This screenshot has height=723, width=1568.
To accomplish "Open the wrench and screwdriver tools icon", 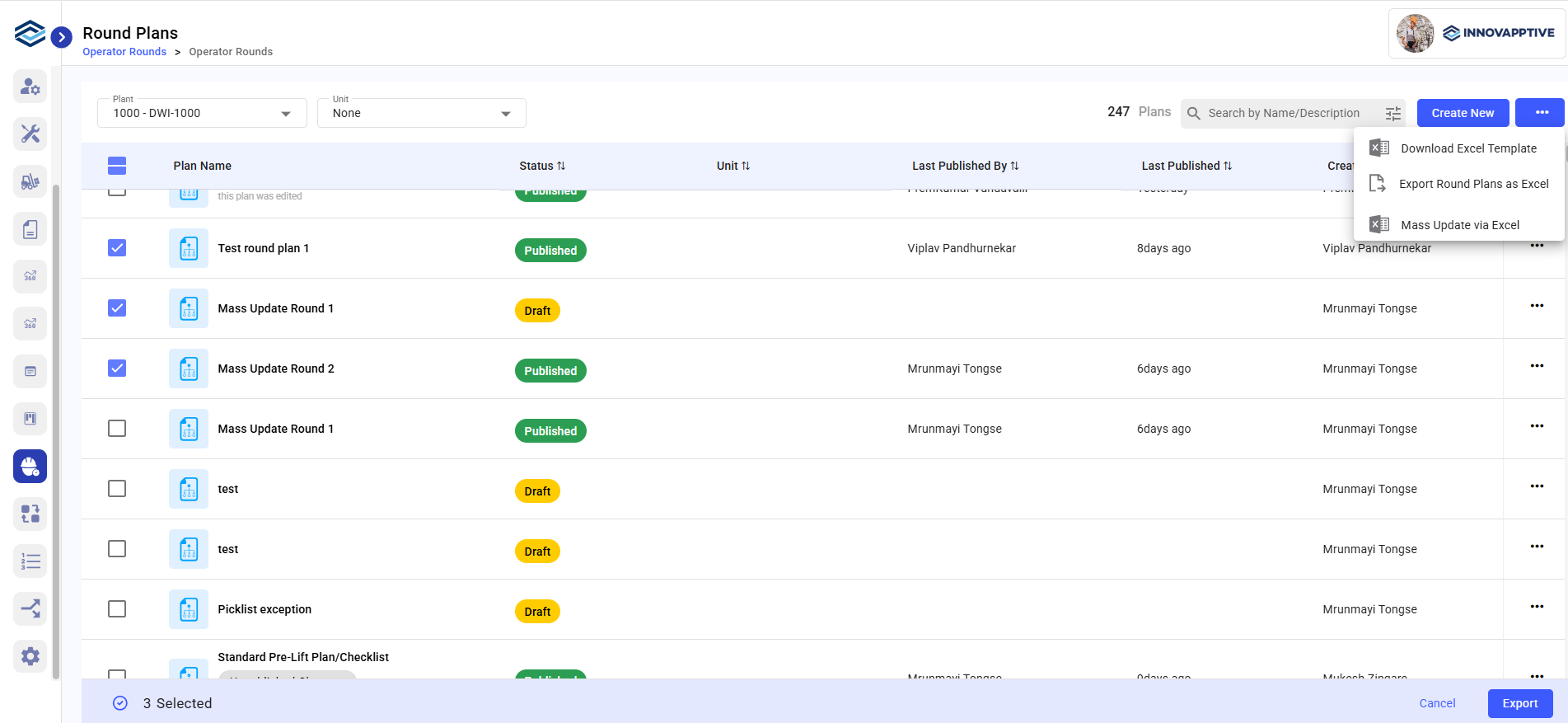I will [30, 134].
